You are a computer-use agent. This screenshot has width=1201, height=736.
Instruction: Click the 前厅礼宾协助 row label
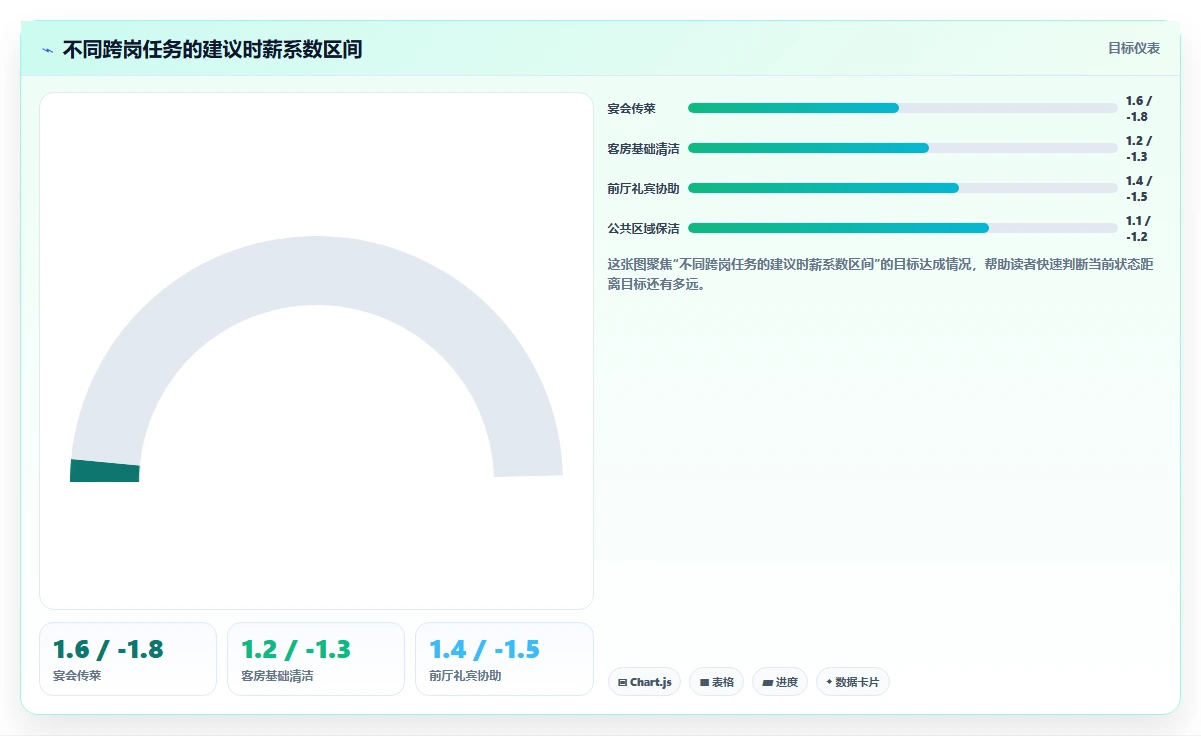tap(643, 188)
